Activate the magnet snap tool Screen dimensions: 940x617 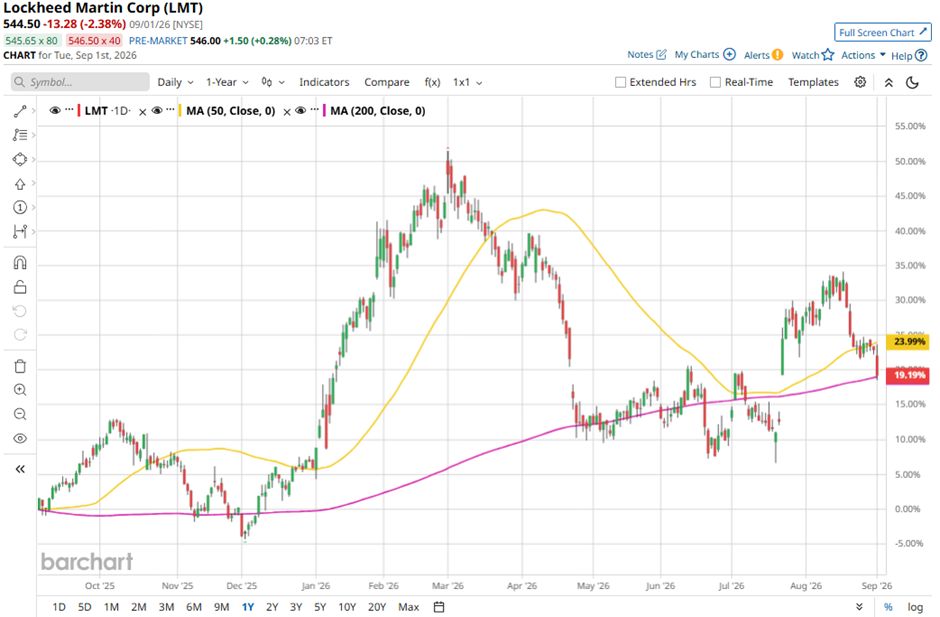[20, 263]
